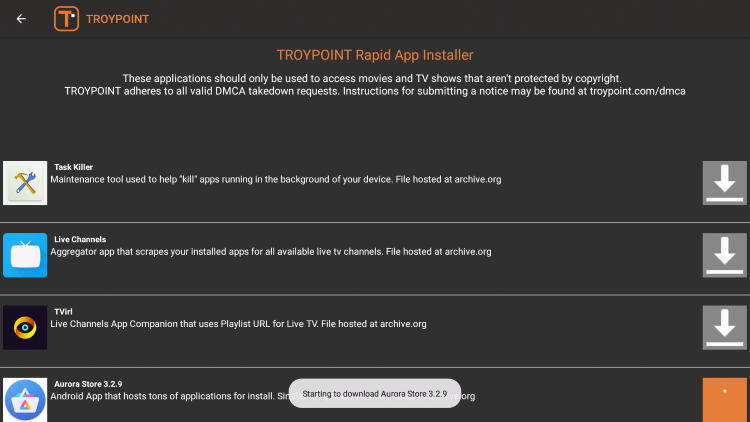This screenshot has width=750, height=422.
Task: Download the TVirl app
Action: pyautogui.click(x=724, y=327)
